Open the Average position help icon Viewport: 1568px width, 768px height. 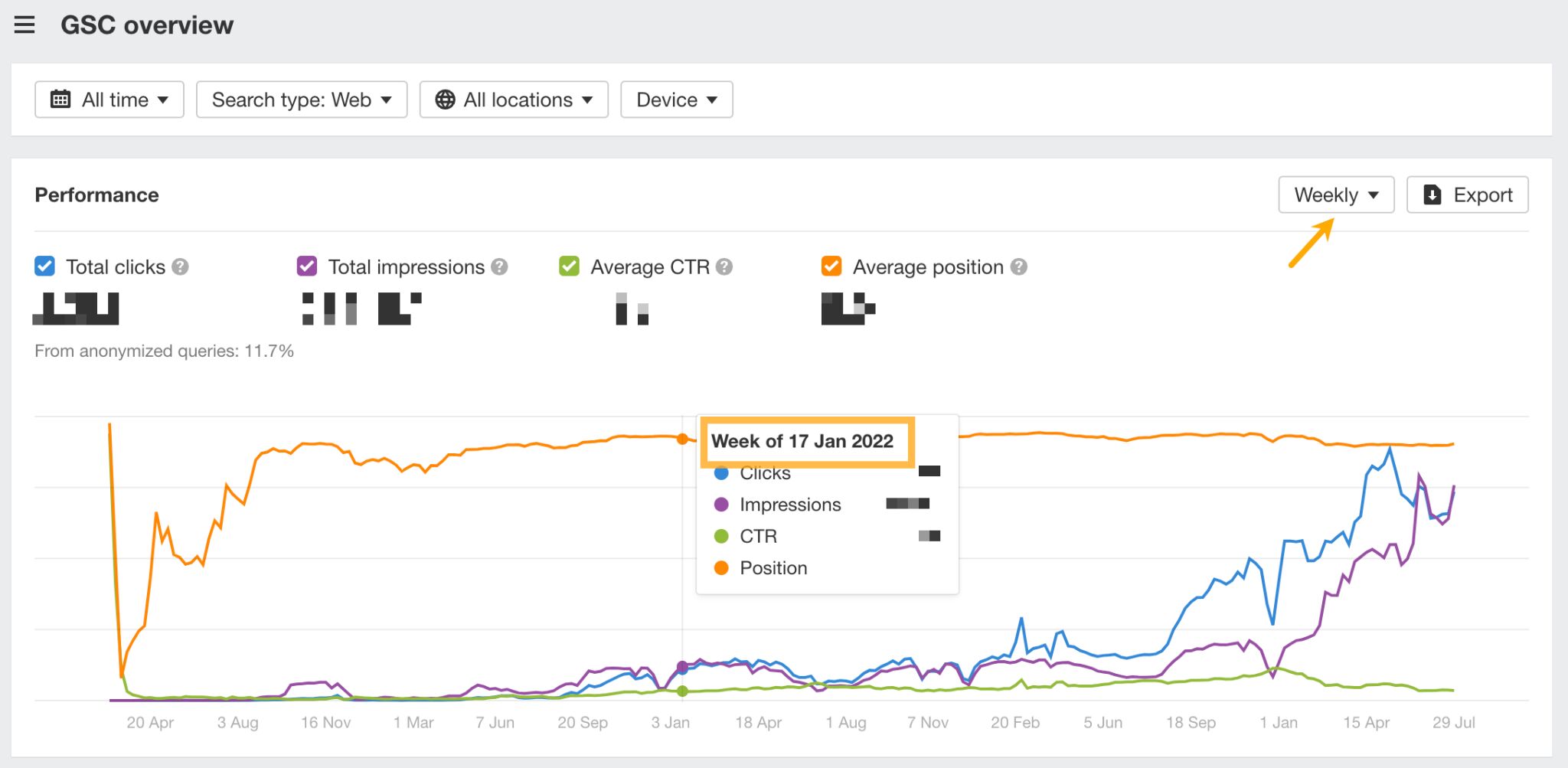point(1018,266)
